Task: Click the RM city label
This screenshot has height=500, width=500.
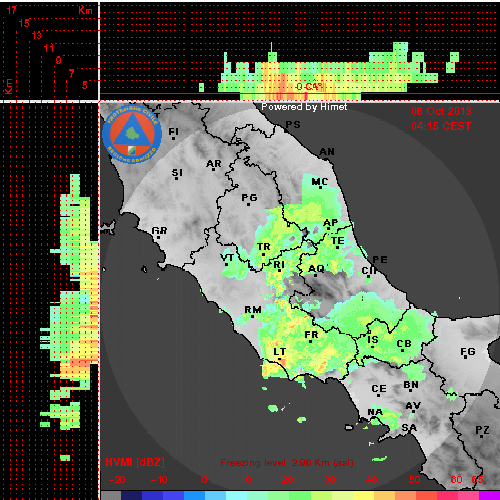Action: click(x=253, y=310)
